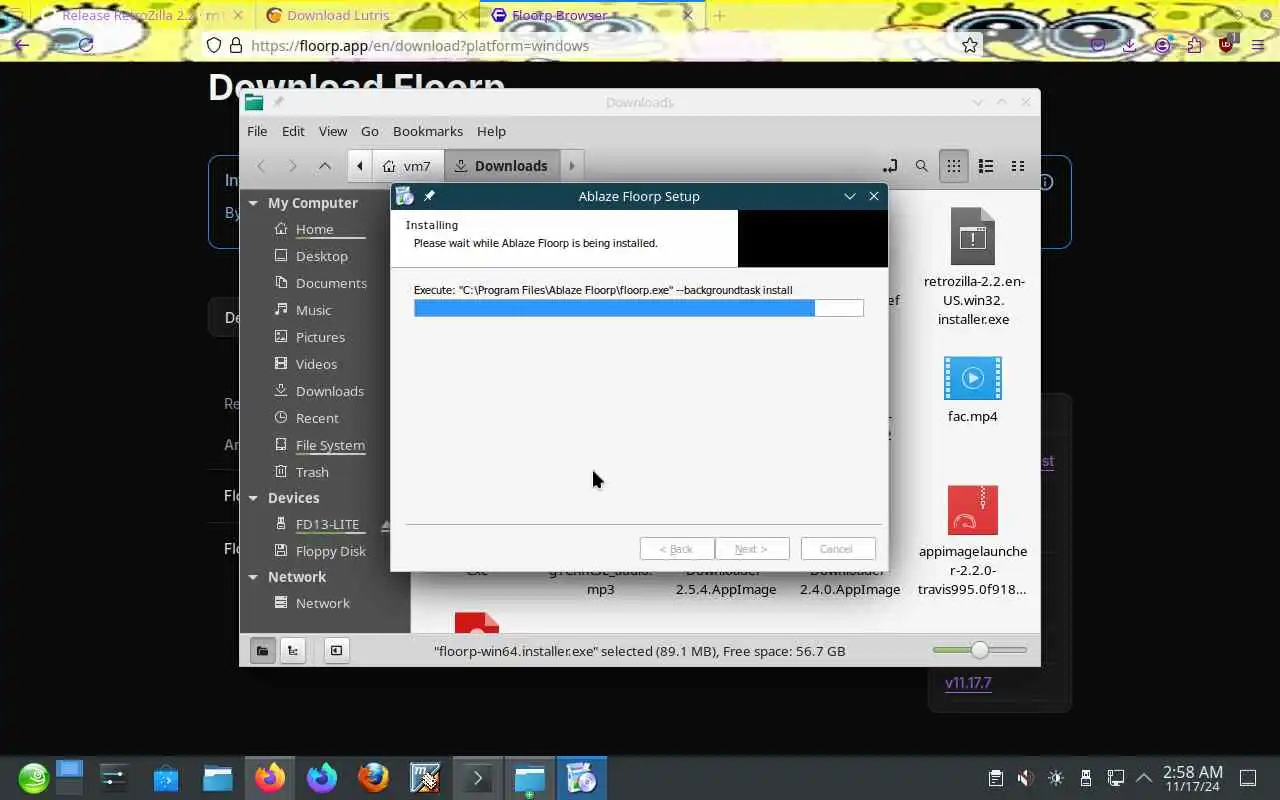1280x800 pixels.
Task: Switch file manager to icon view
Action: [954, 166]
